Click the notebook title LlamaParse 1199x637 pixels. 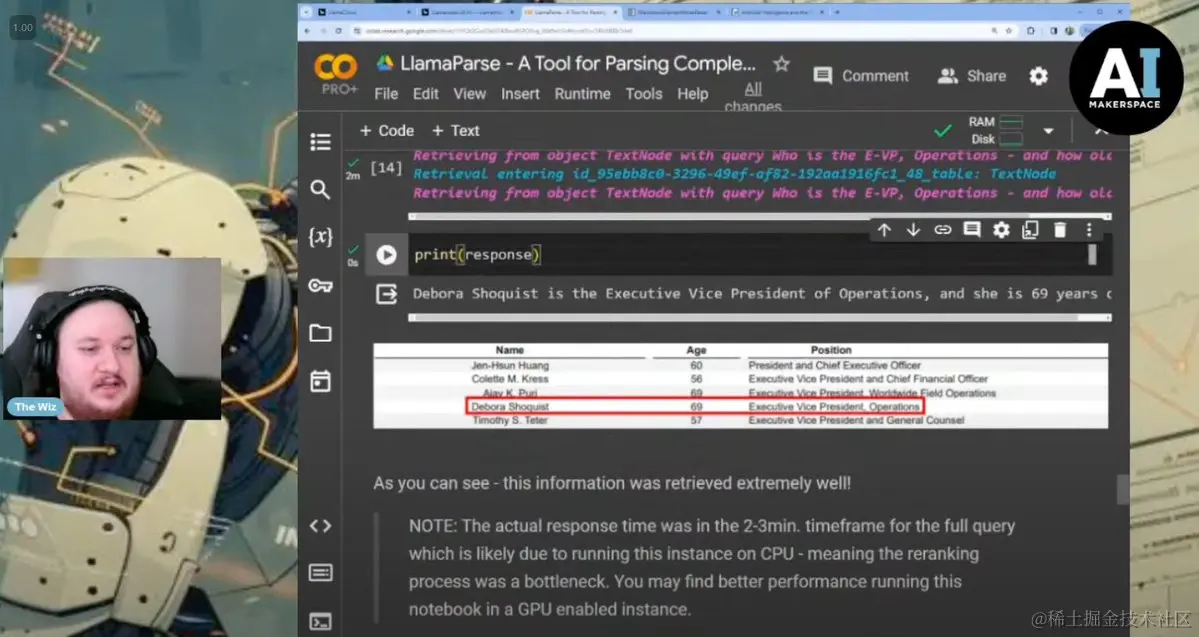[577, 63]
